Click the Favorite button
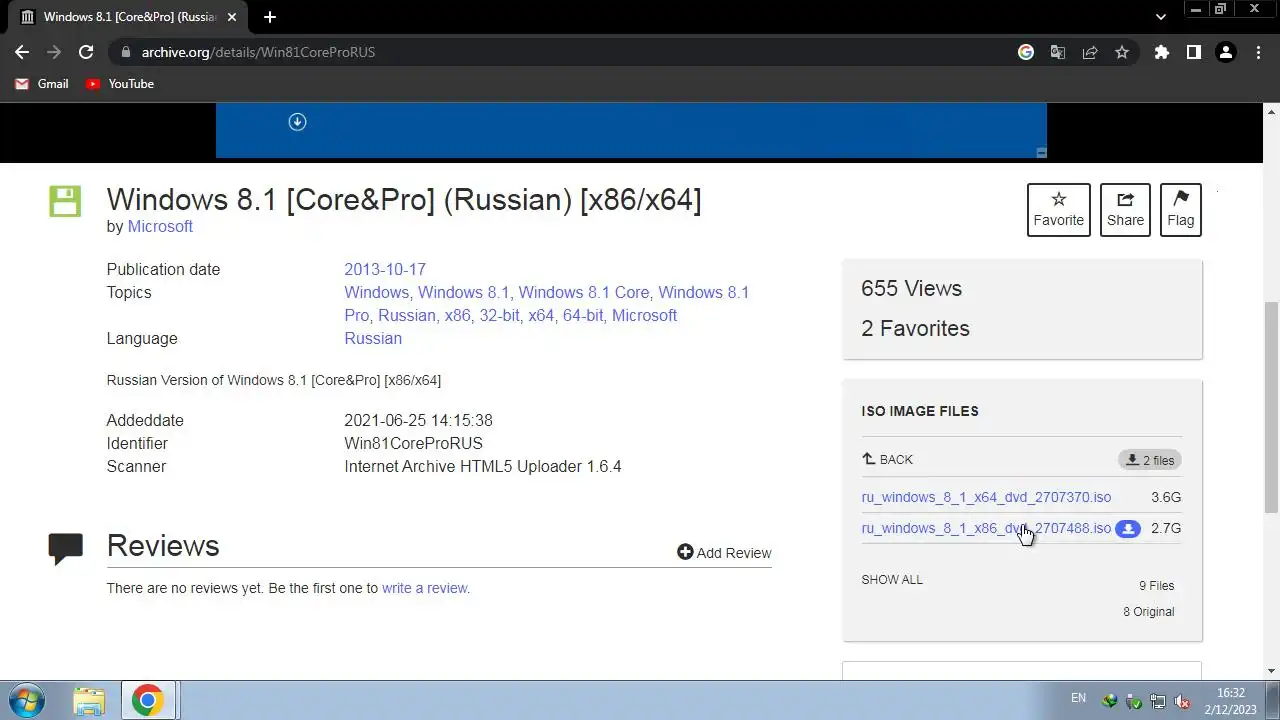 tap(1059, 209)
